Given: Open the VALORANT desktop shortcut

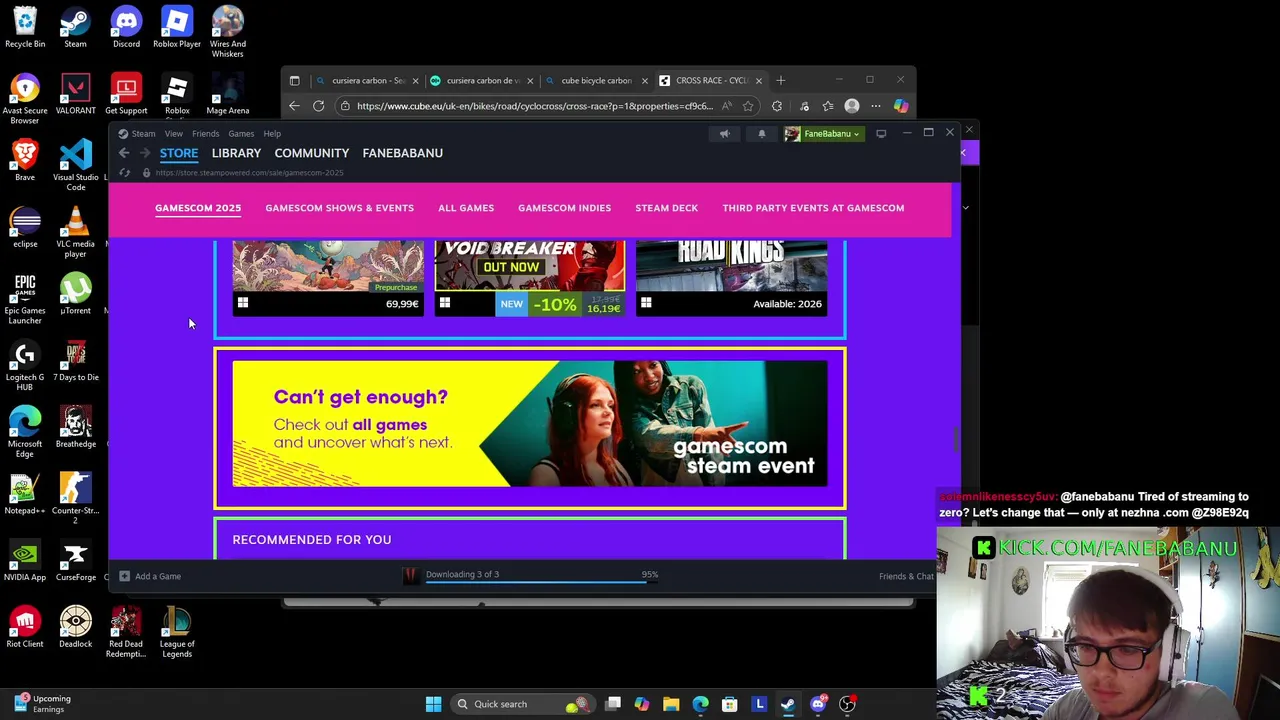Looking at the screenshot, I should point(75,94).
